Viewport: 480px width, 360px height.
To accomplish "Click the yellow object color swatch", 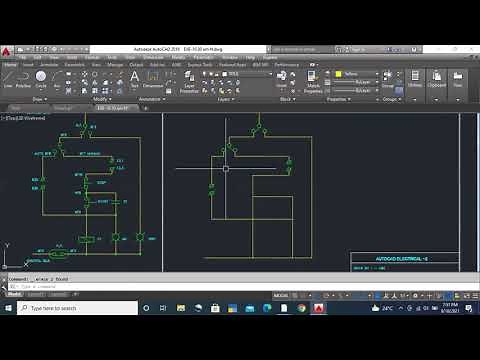I will pos(339,74).
